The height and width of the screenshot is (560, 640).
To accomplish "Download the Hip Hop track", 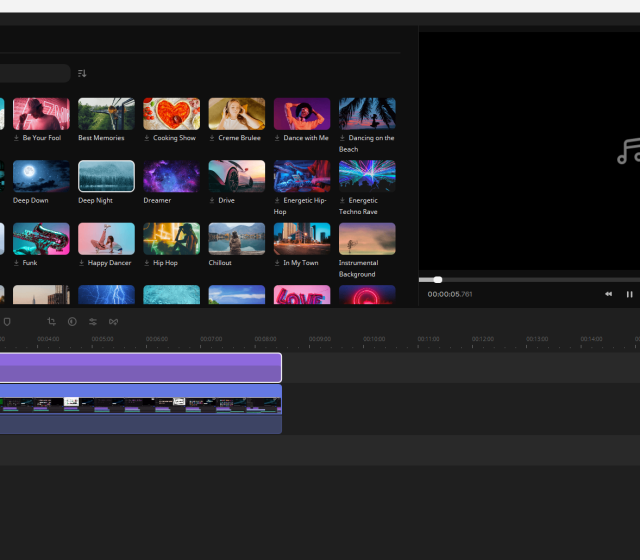I will 148,262.
